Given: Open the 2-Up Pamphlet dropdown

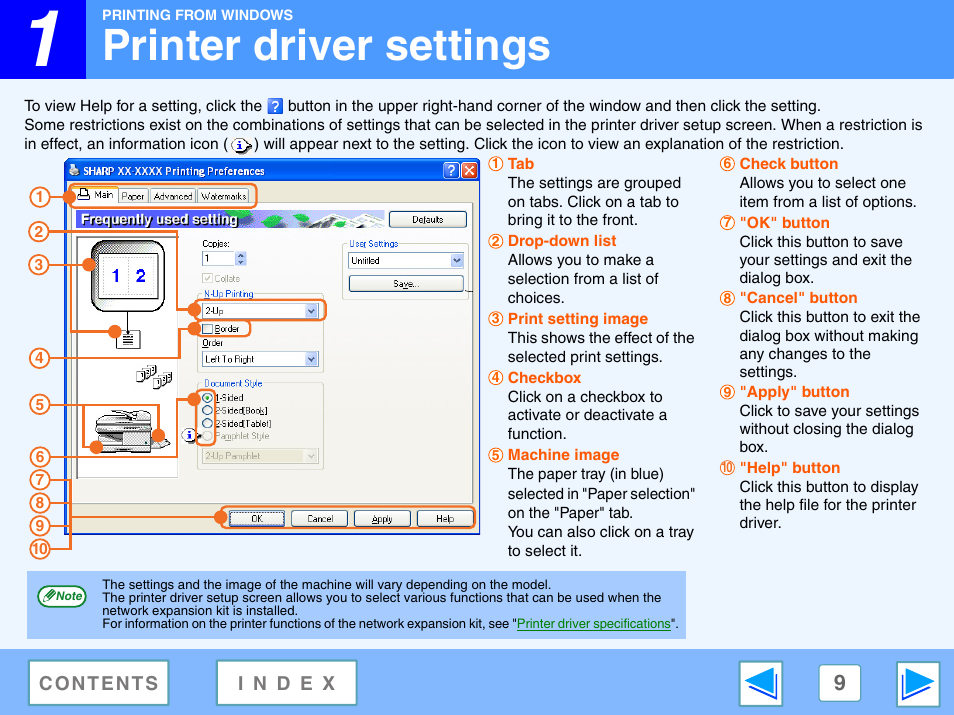Looking at the screenshot, I should tap(260, 456).
